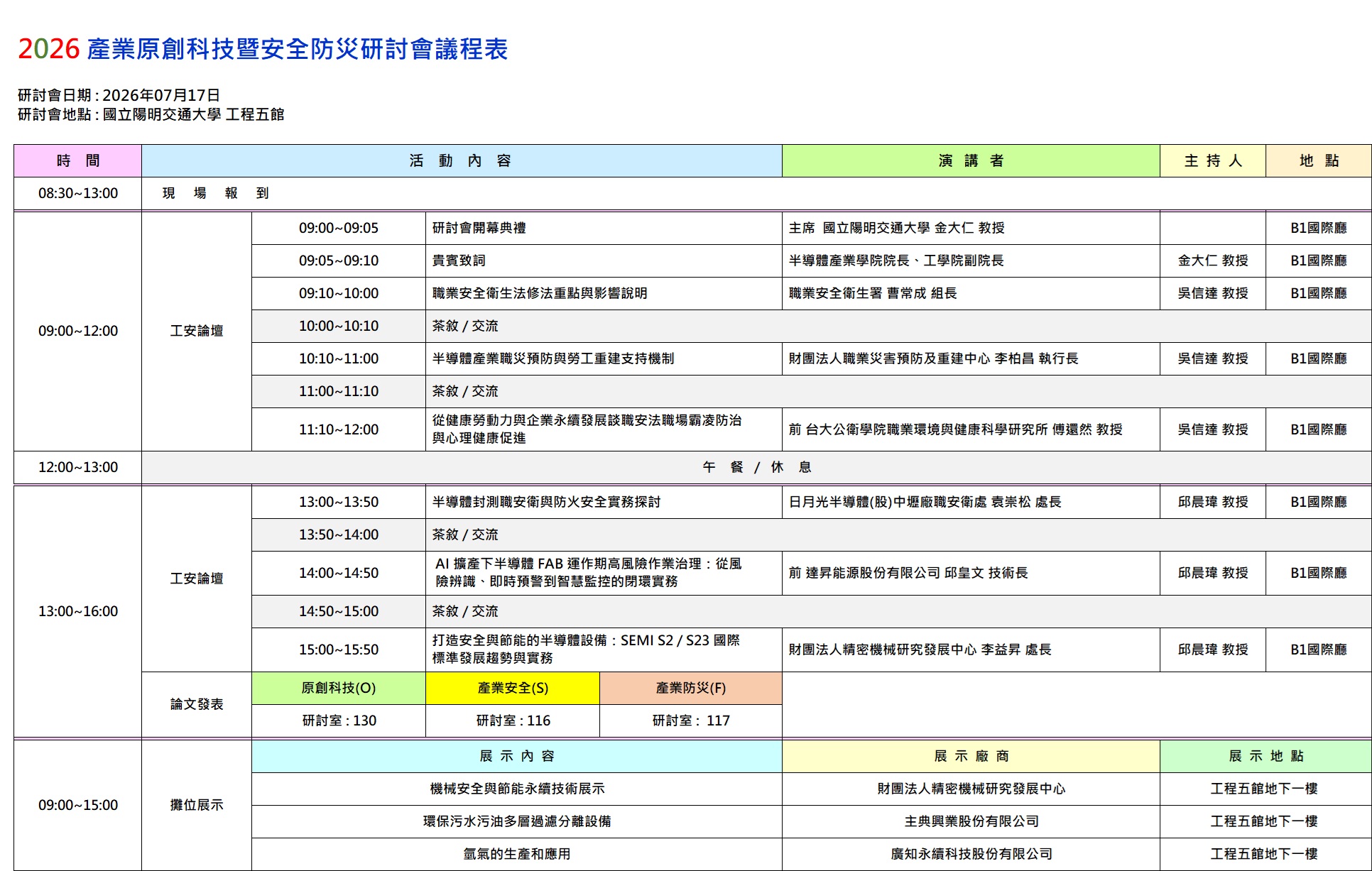Click the 09:00~15:00 exhibition time cell
This screenshot has height=871, width=1372.
click(78, 805)
